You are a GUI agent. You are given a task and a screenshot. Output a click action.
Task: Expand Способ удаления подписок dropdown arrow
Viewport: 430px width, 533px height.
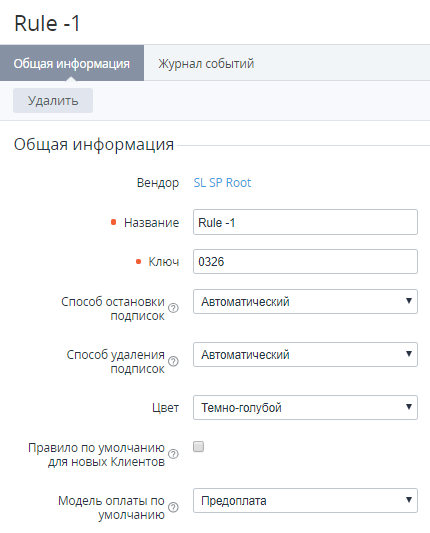point(409,354)
